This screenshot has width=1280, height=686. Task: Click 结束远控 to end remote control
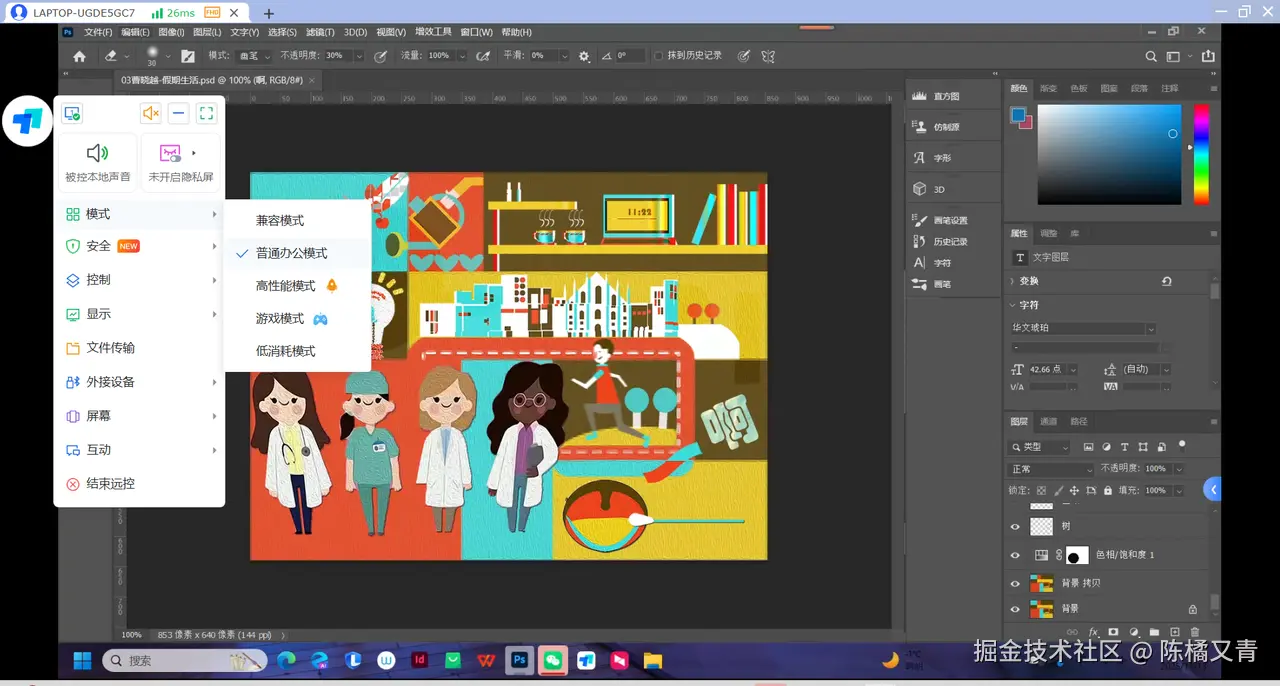[x=110, y=484]
